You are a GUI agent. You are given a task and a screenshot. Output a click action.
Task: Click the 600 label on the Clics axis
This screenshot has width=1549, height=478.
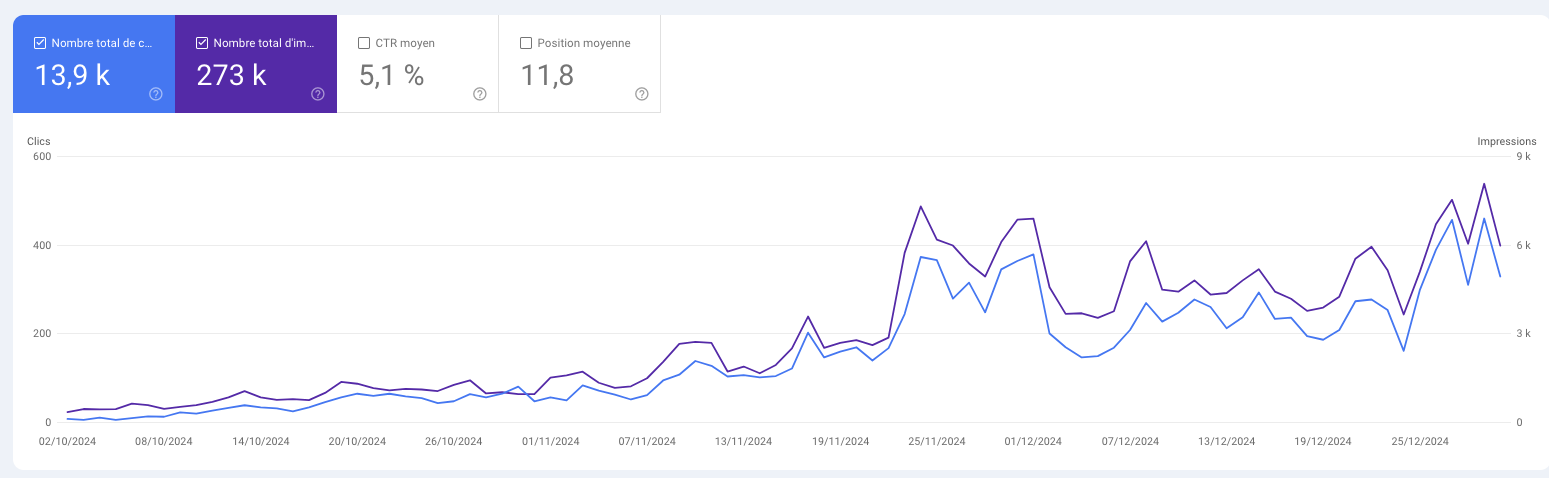pos(42,157)
